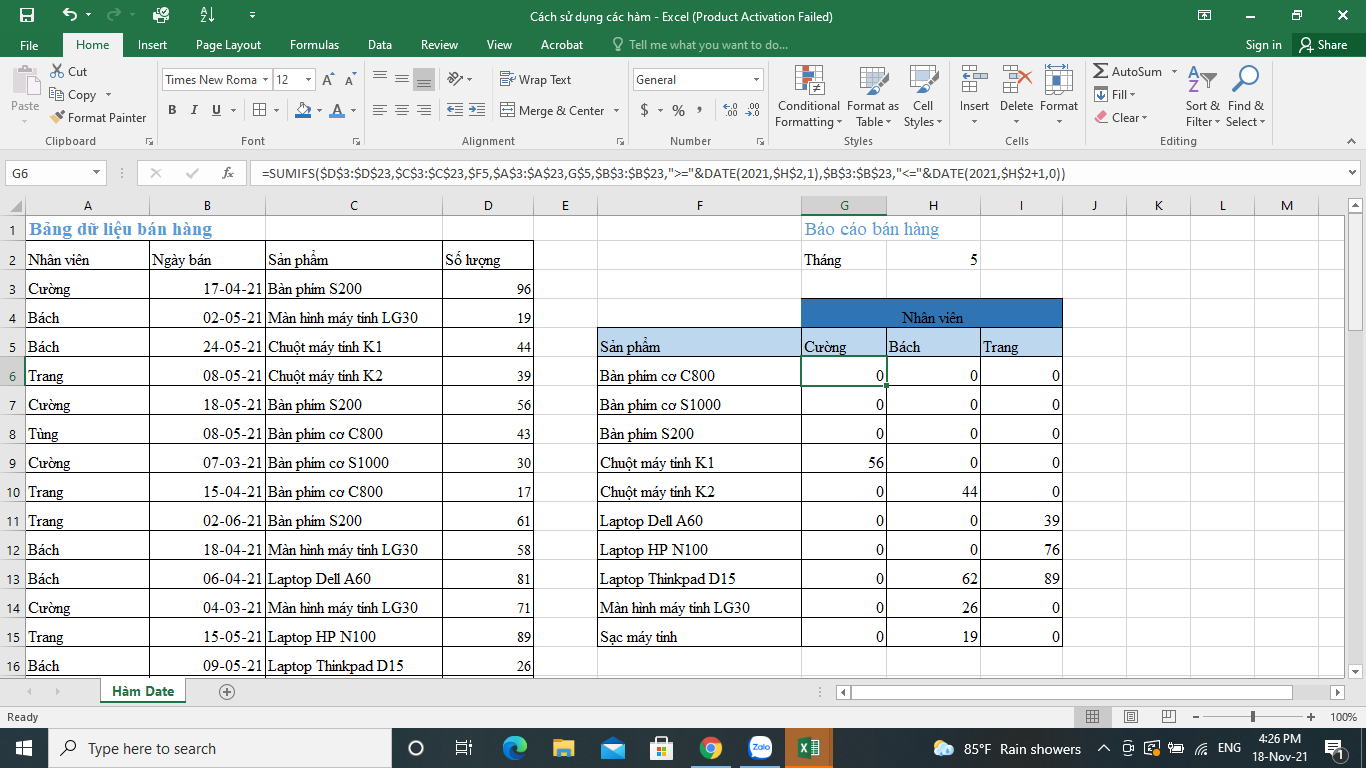
Task: Open the File menu
Action: [29, 45]
